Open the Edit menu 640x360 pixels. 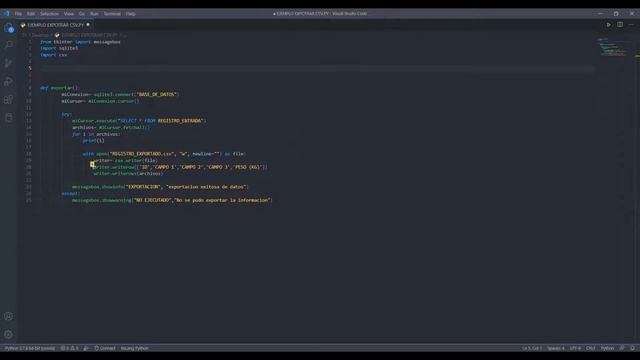click(x=31, y=14)
